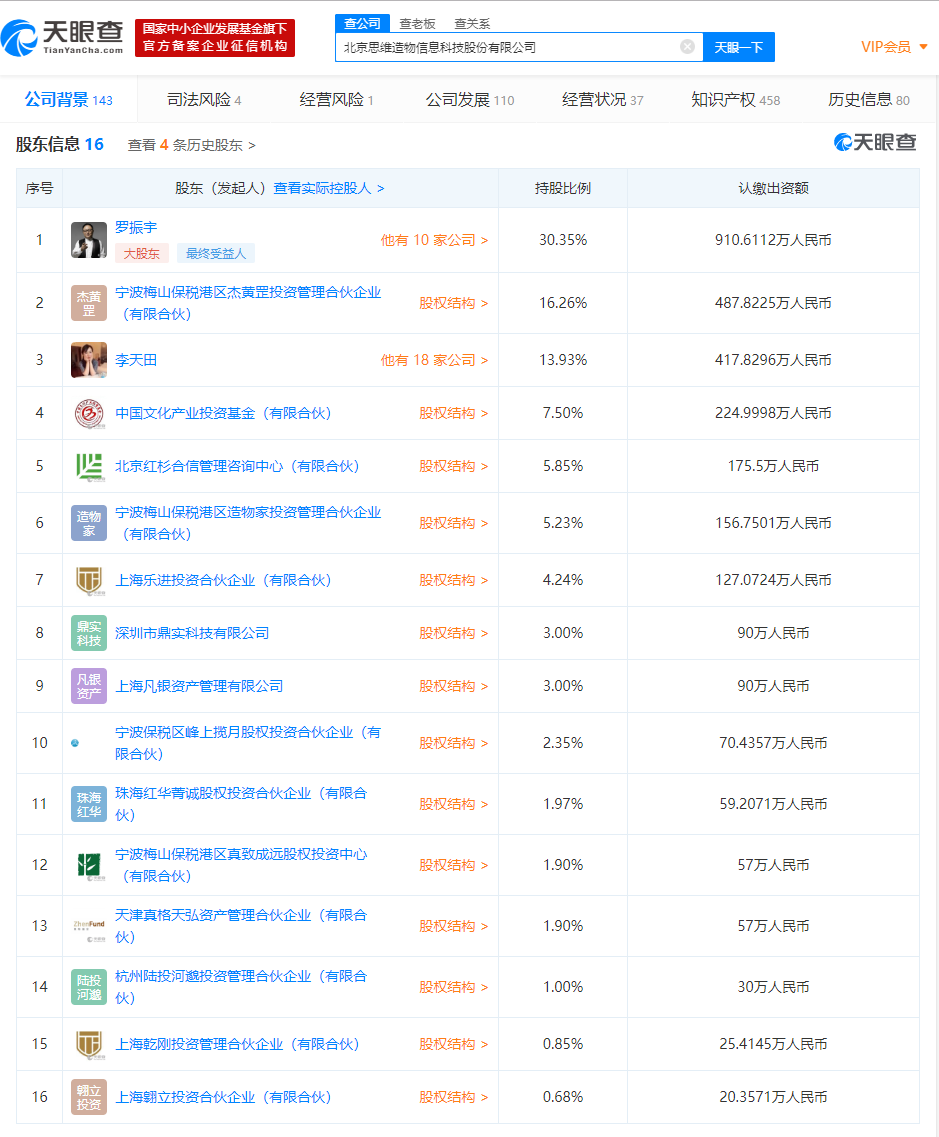Click 罗振宇's profile photo
939x1137 pixels.
(88, 240)
